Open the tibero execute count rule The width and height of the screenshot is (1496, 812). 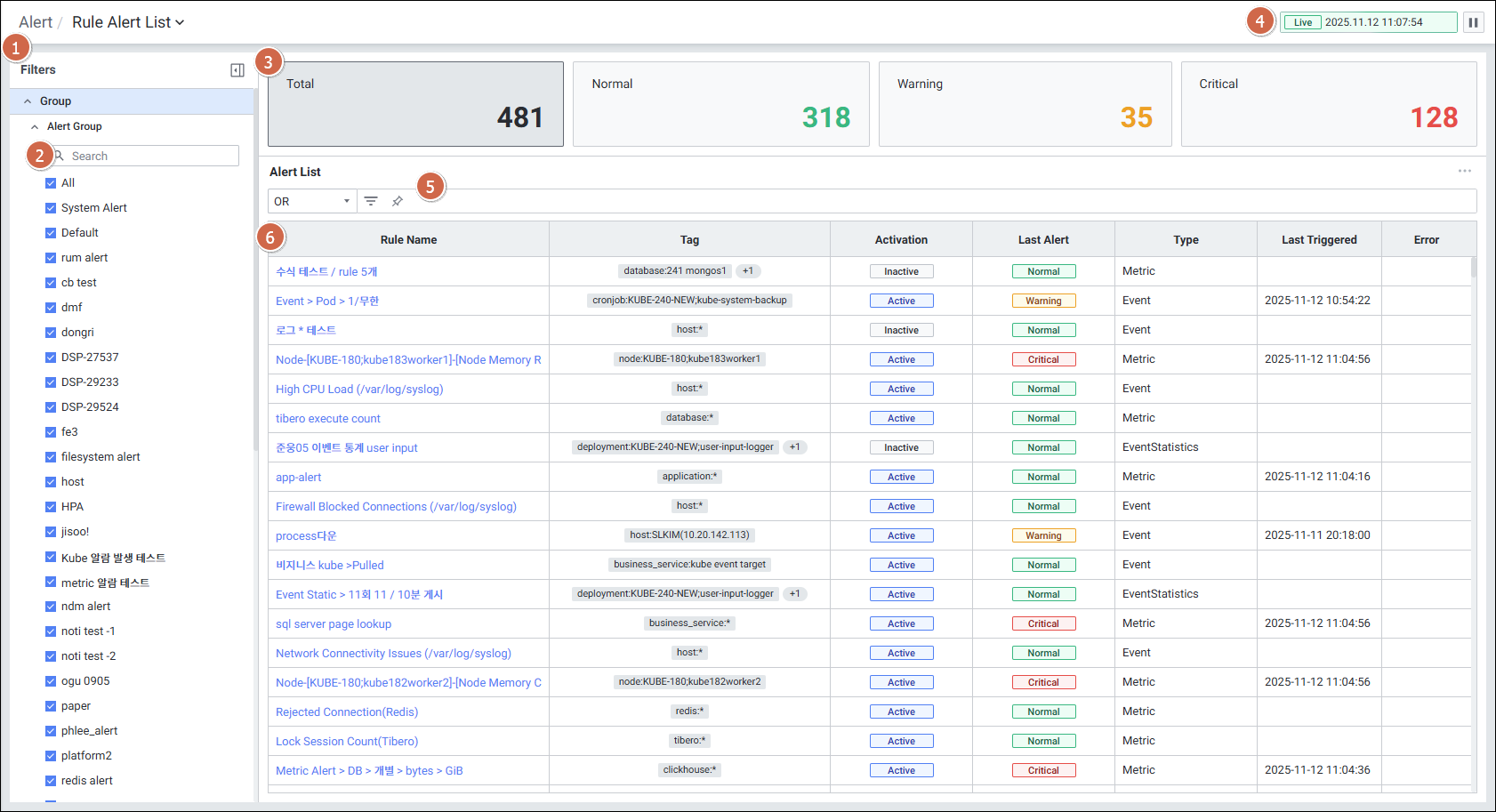point(327,419)
